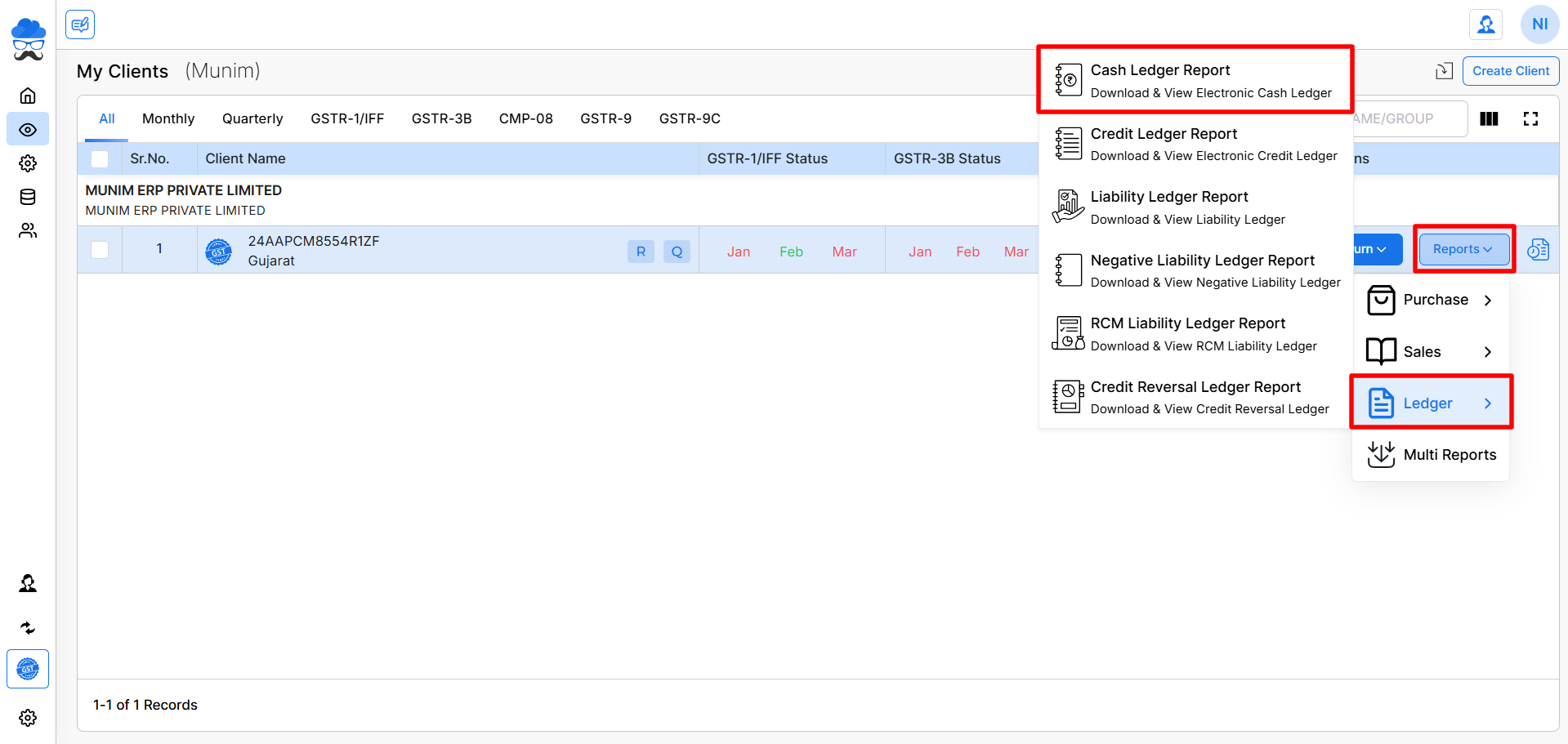Expand the Purchase submenu
Image resolution: width=1568 pixels, height=744 pixels.
pos(1430,300)
